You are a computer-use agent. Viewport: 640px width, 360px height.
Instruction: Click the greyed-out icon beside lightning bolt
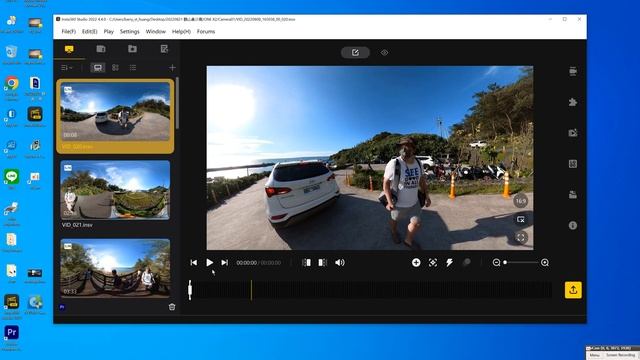click(466, 262)
